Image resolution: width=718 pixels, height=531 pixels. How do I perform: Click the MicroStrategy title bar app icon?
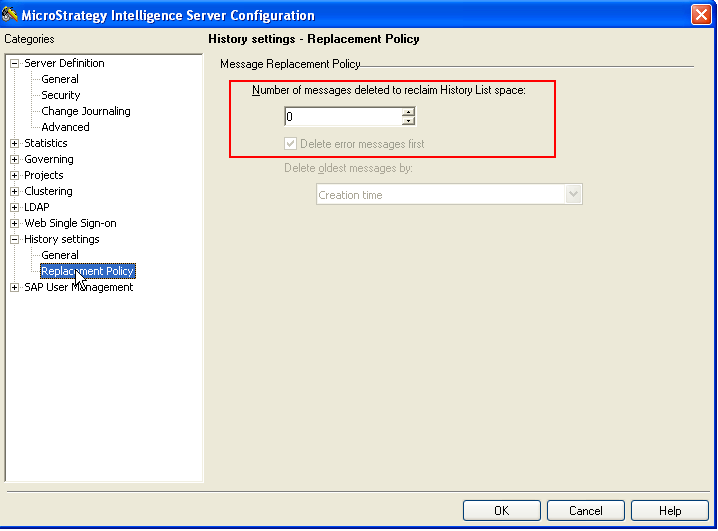[12, 14]
